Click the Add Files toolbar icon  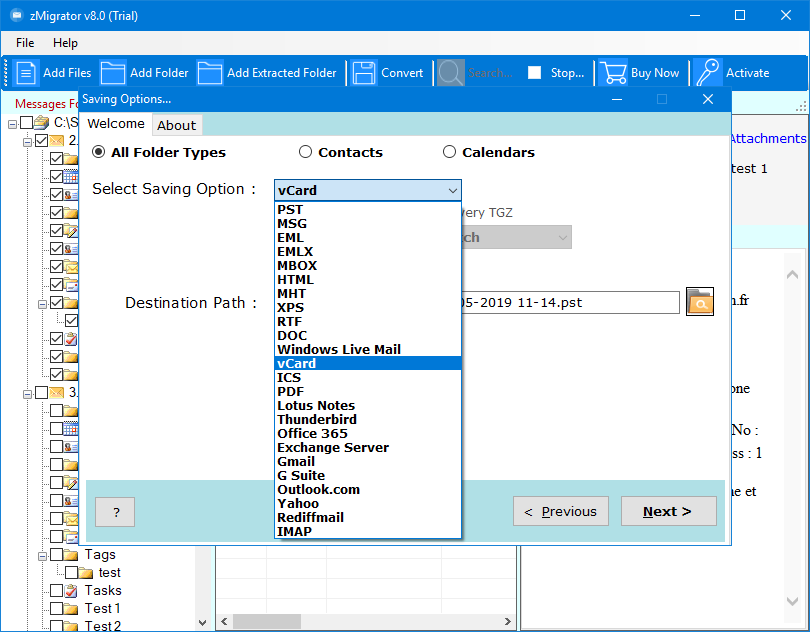[27, 73]
